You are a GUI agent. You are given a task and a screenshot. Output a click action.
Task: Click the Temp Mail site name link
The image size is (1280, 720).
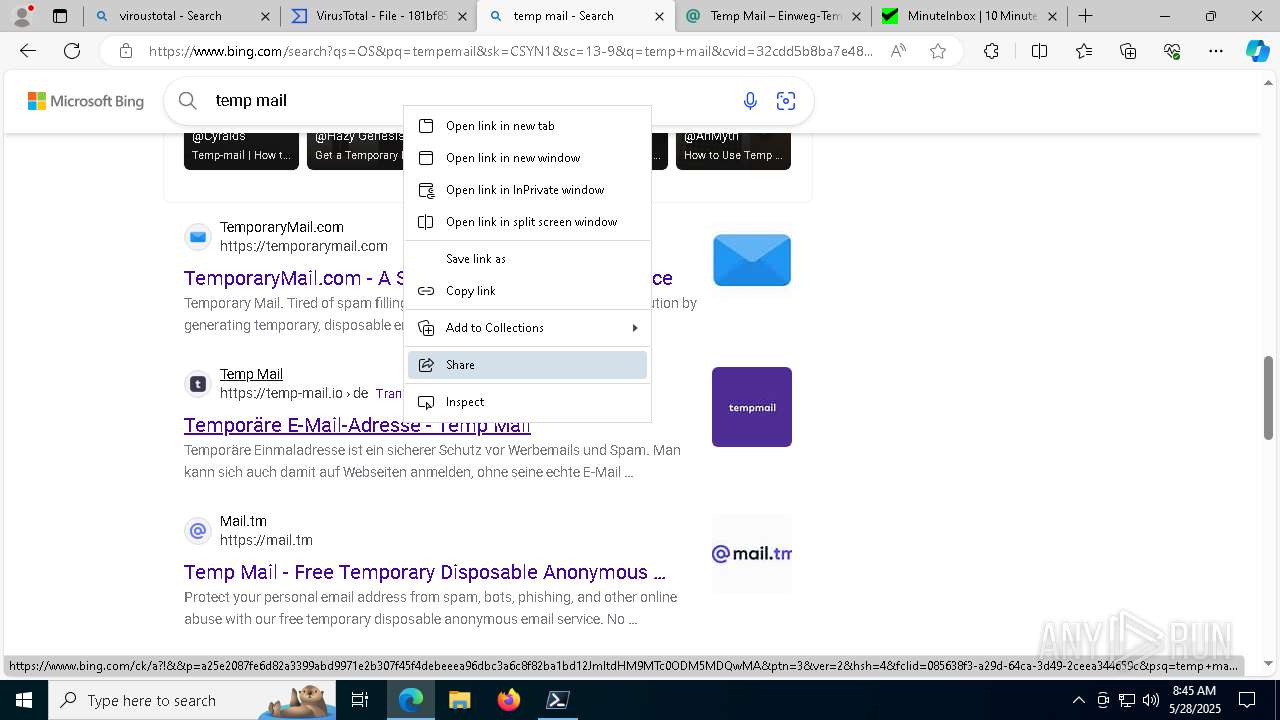point(251,374)
